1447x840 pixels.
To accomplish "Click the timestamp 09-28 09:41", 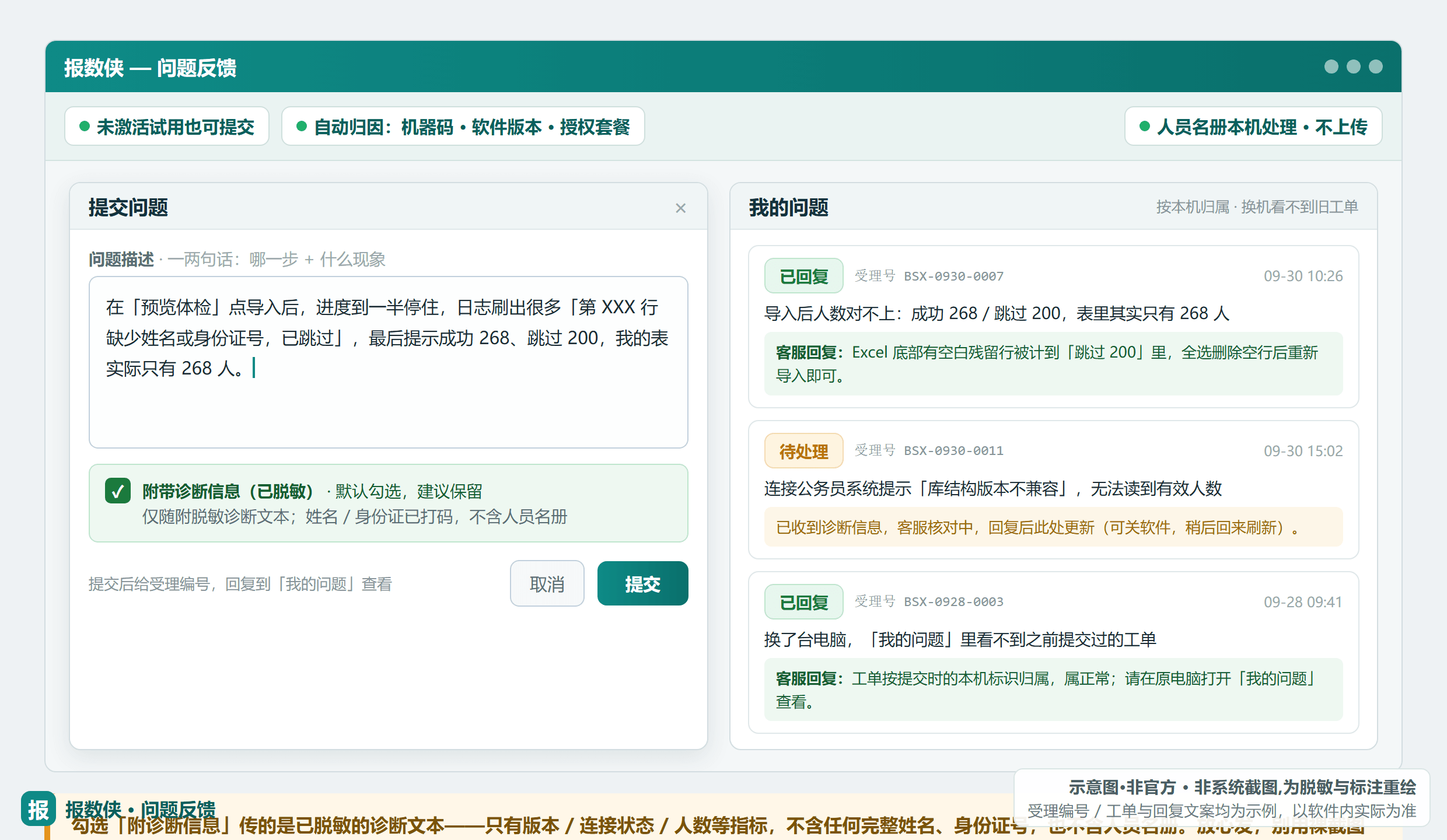I will pyautogui.click(x=1303, y=602).
